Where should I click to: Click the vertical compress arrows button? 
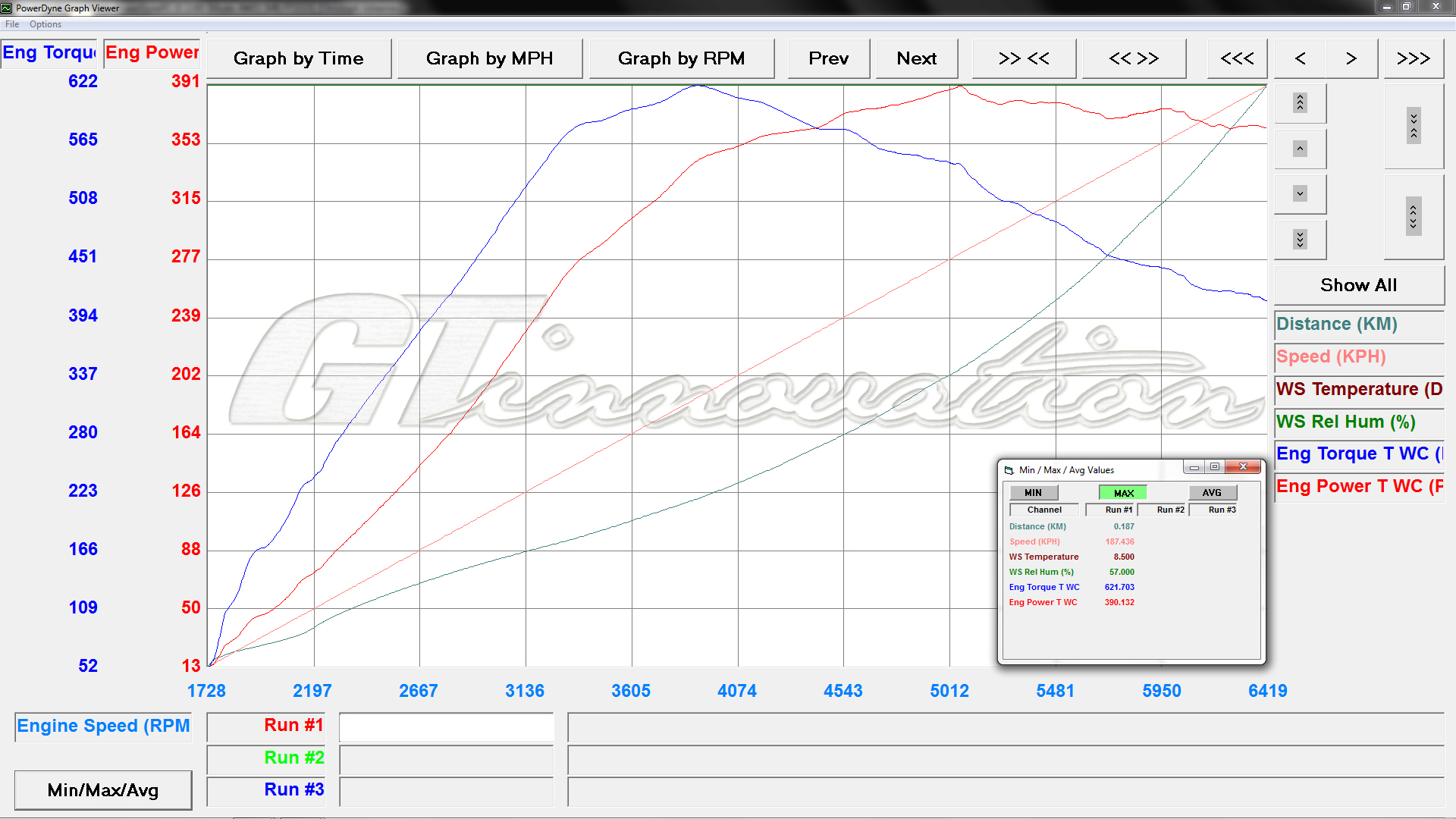tap(1414, 126)
